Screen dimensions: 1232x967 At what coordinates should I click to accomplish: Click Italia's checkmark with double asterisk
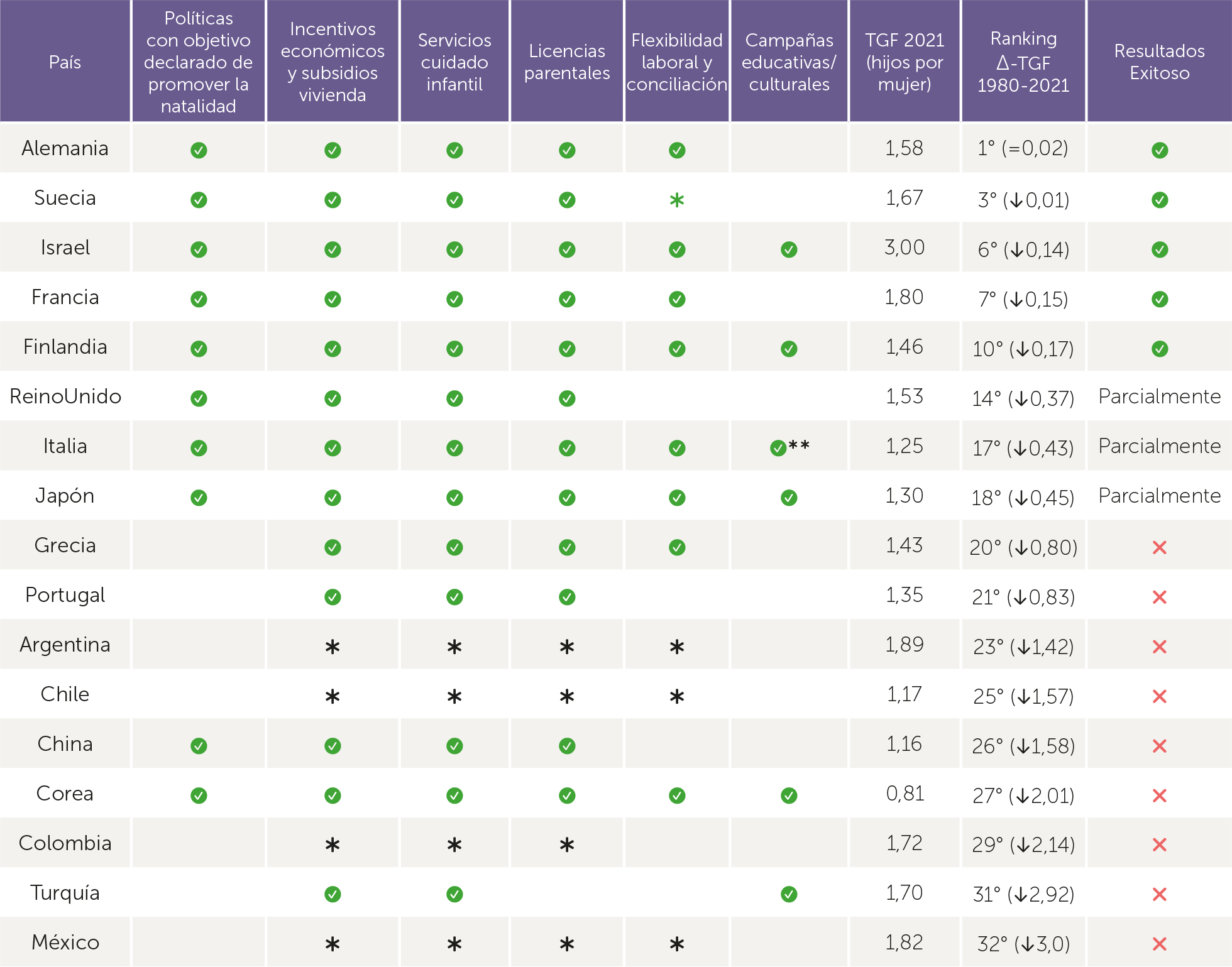pos(778,448)
